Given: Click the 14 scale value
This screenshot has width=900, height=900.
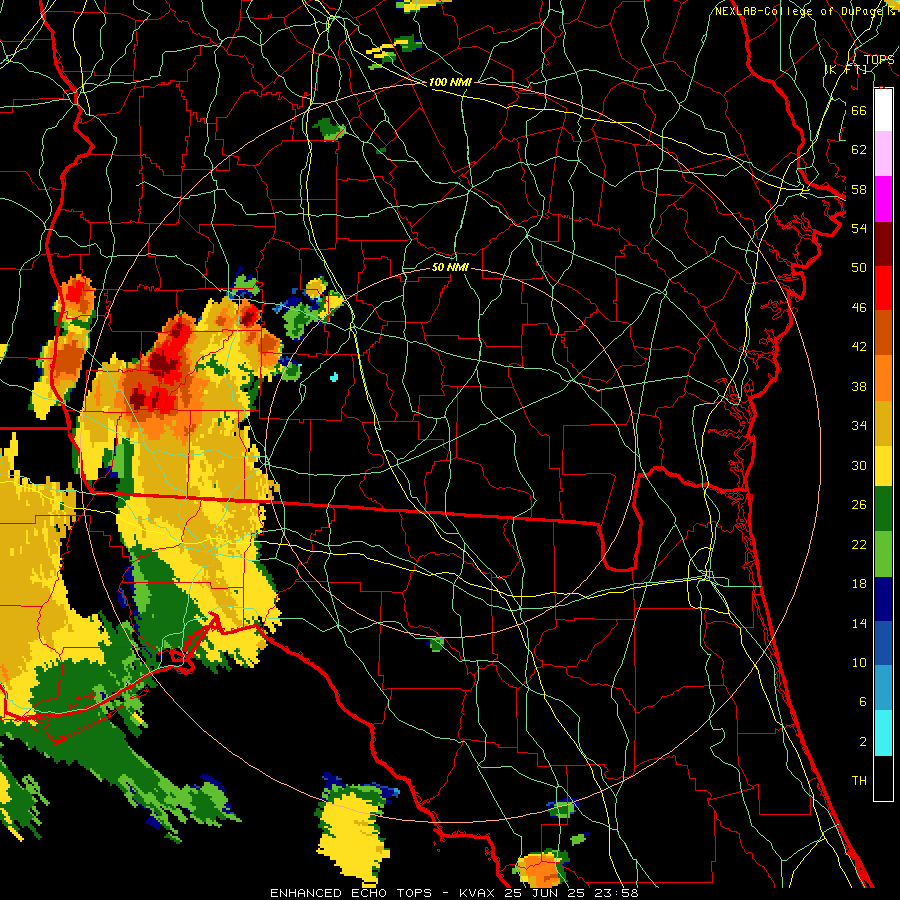Looking at the screenshot, I should coord(859,623).
